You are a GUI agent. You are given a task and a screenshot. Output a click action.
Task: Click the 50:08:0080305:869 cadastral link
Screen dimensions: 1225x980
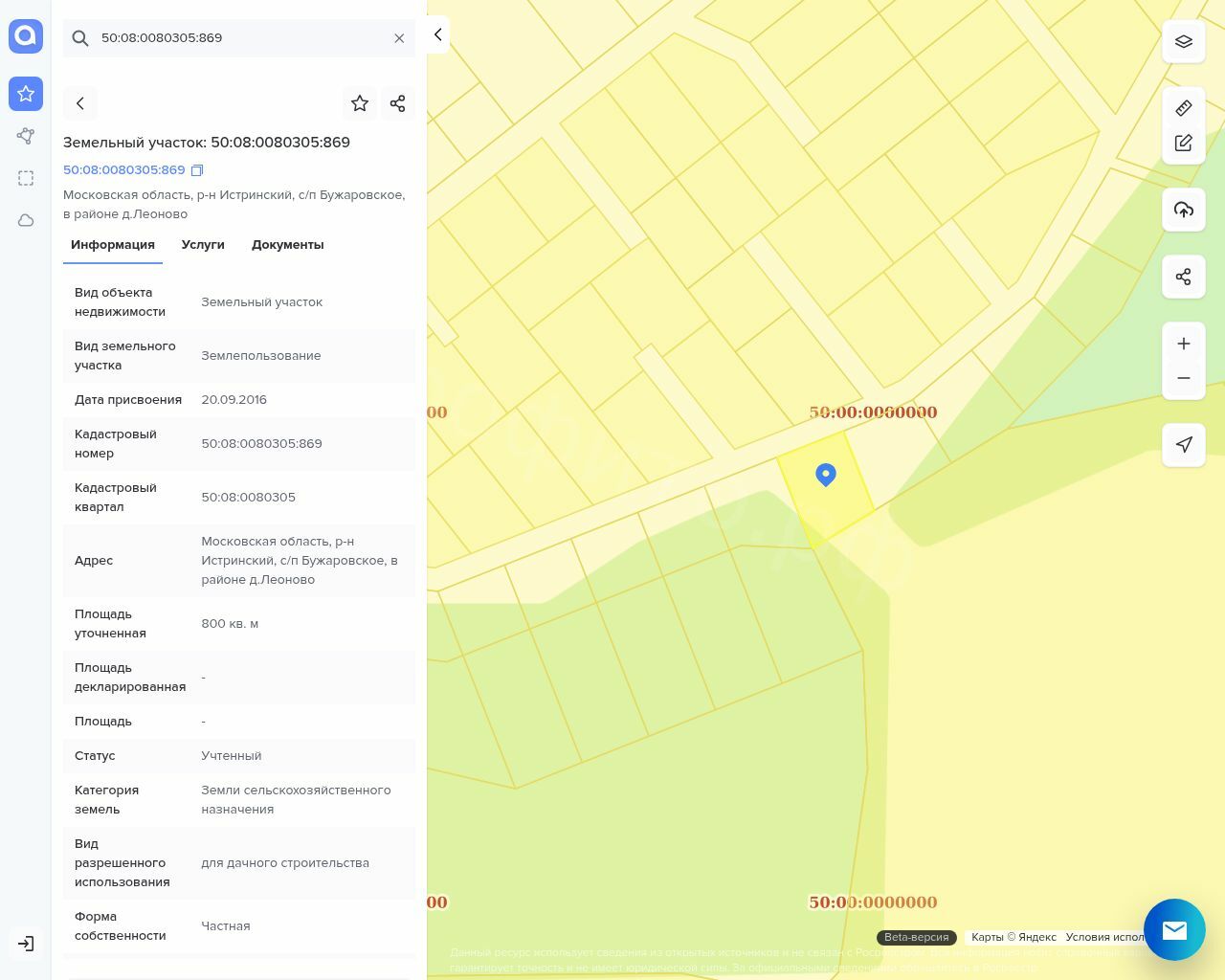[x=124, y=170]
